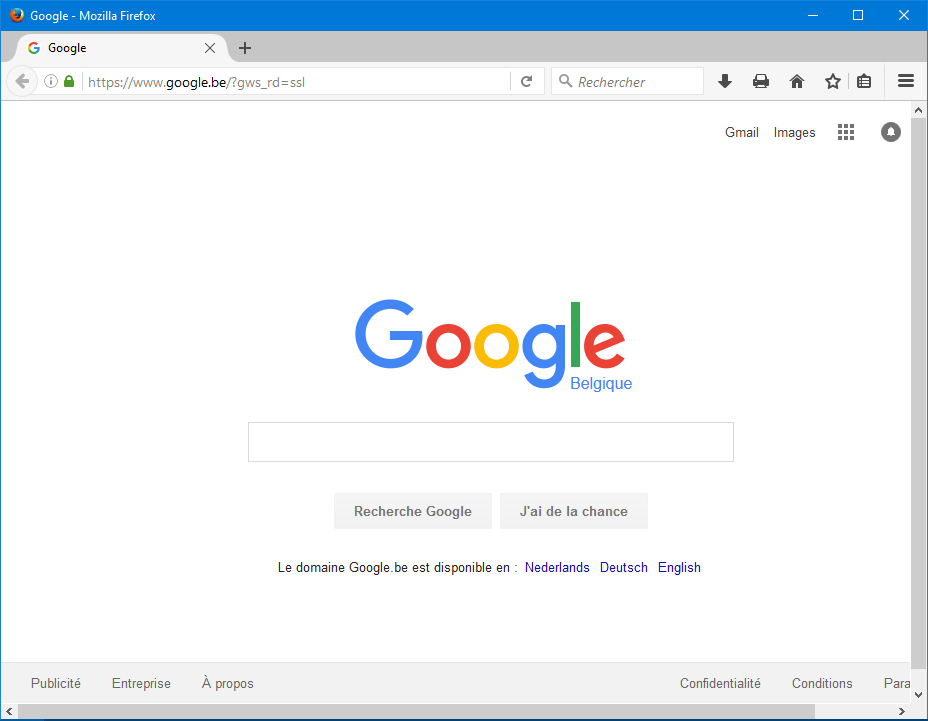Viewport: 928px width, 721px height.
Task: Switch Google to English
Action: point(679,567)
